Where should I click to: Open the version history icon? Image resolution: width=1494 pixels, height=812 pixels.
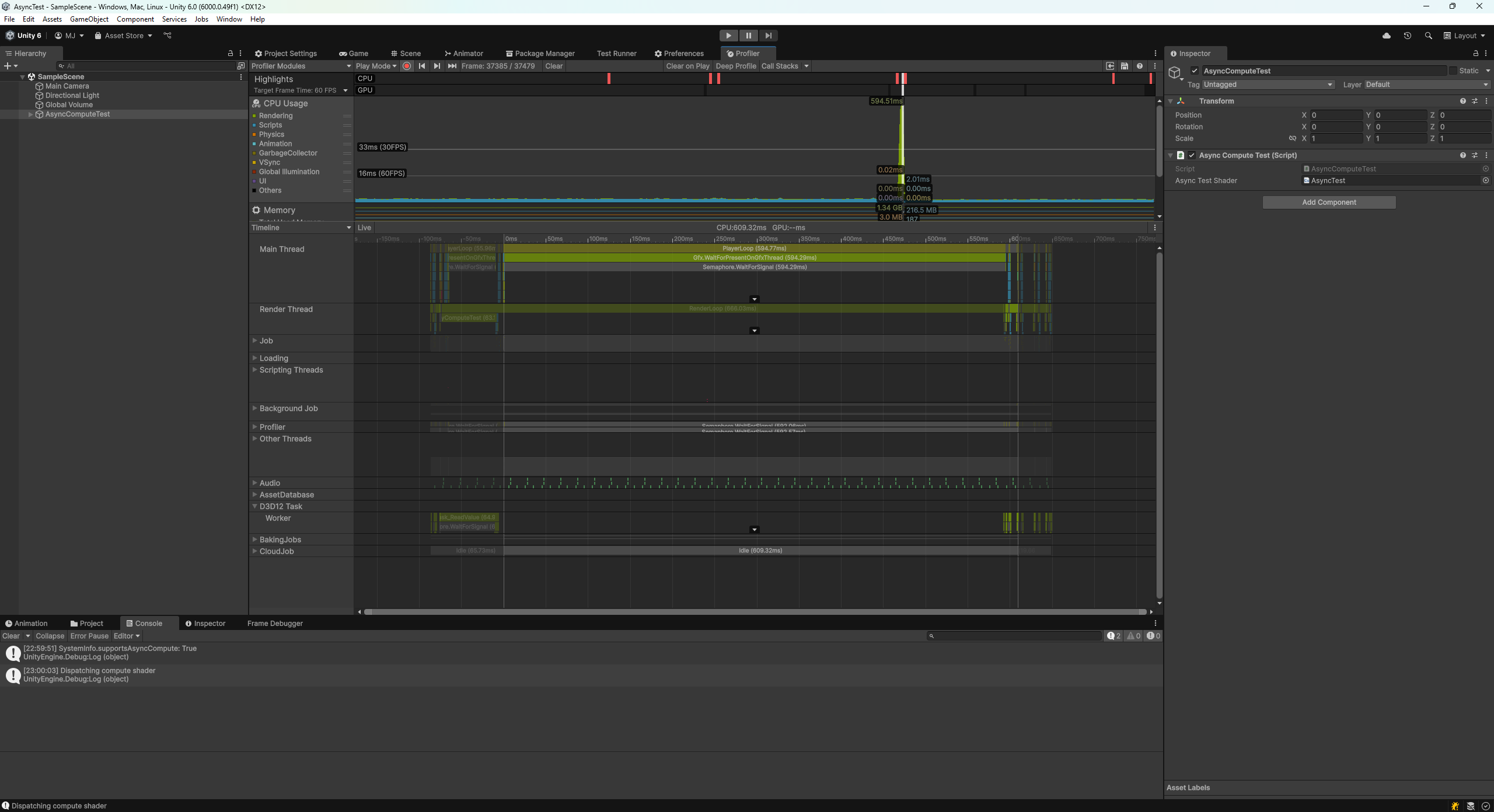tap(1407, 36)
